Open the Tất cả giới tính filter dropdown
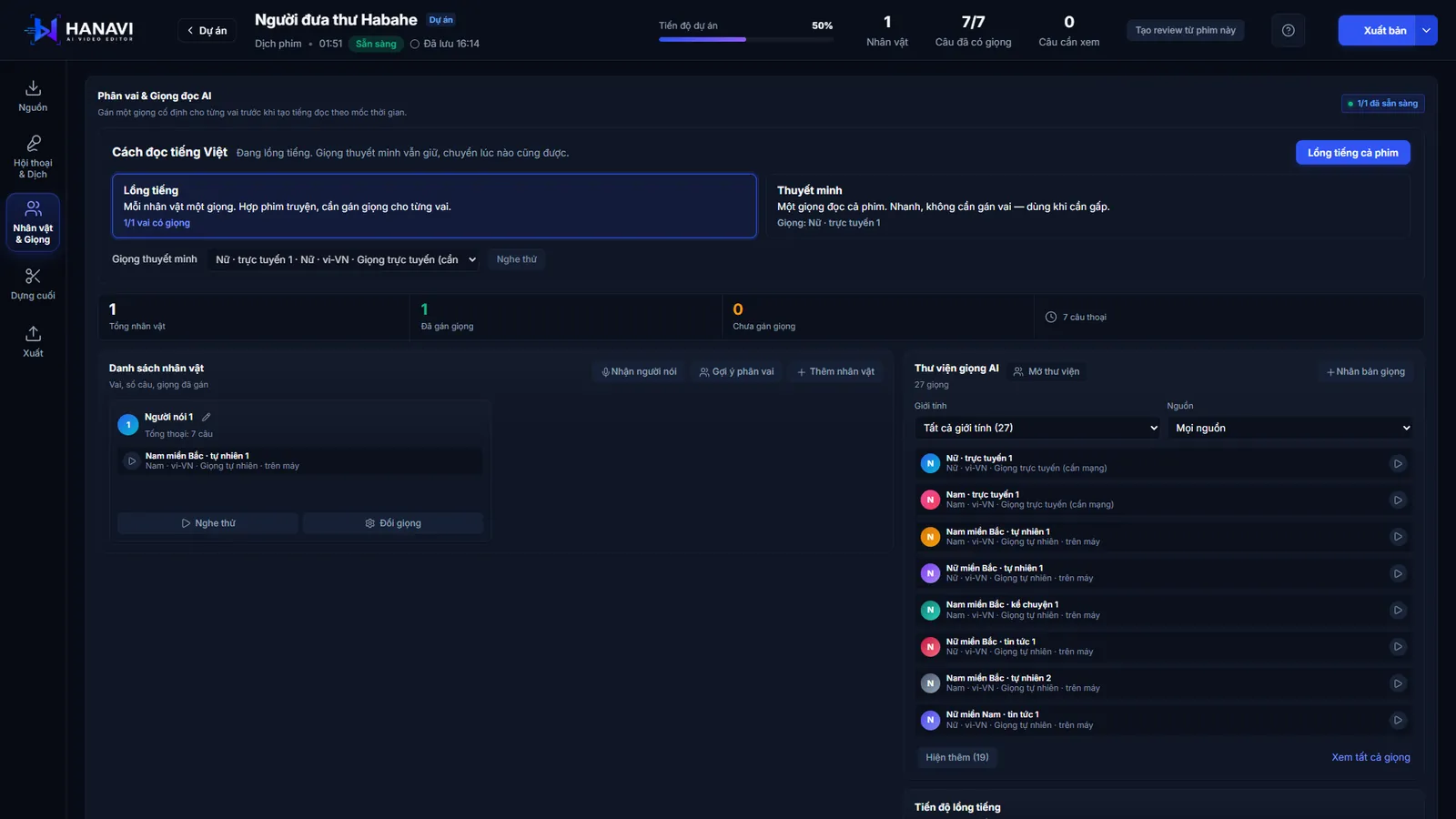The image size is (1456, 819). 1037,428
